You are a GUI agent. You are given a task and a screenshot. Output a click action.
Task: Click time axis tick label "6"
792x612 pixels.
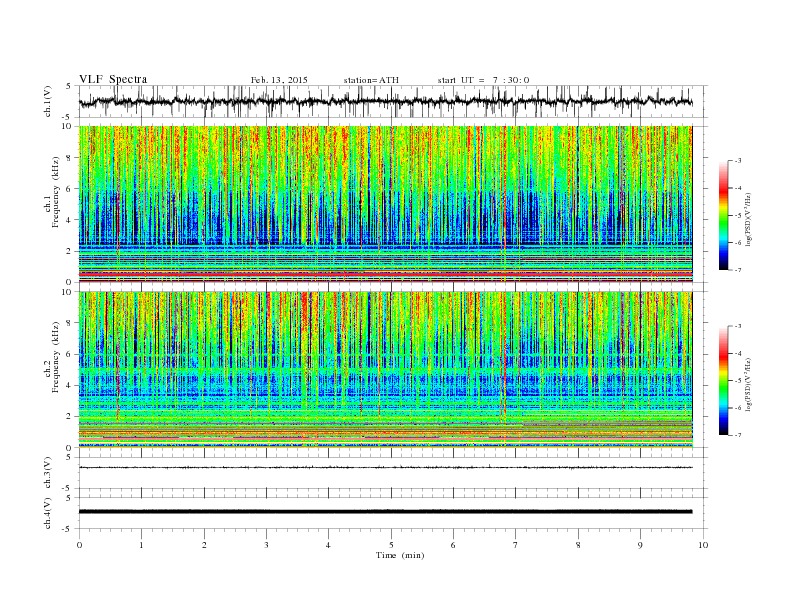pos(453,545)
